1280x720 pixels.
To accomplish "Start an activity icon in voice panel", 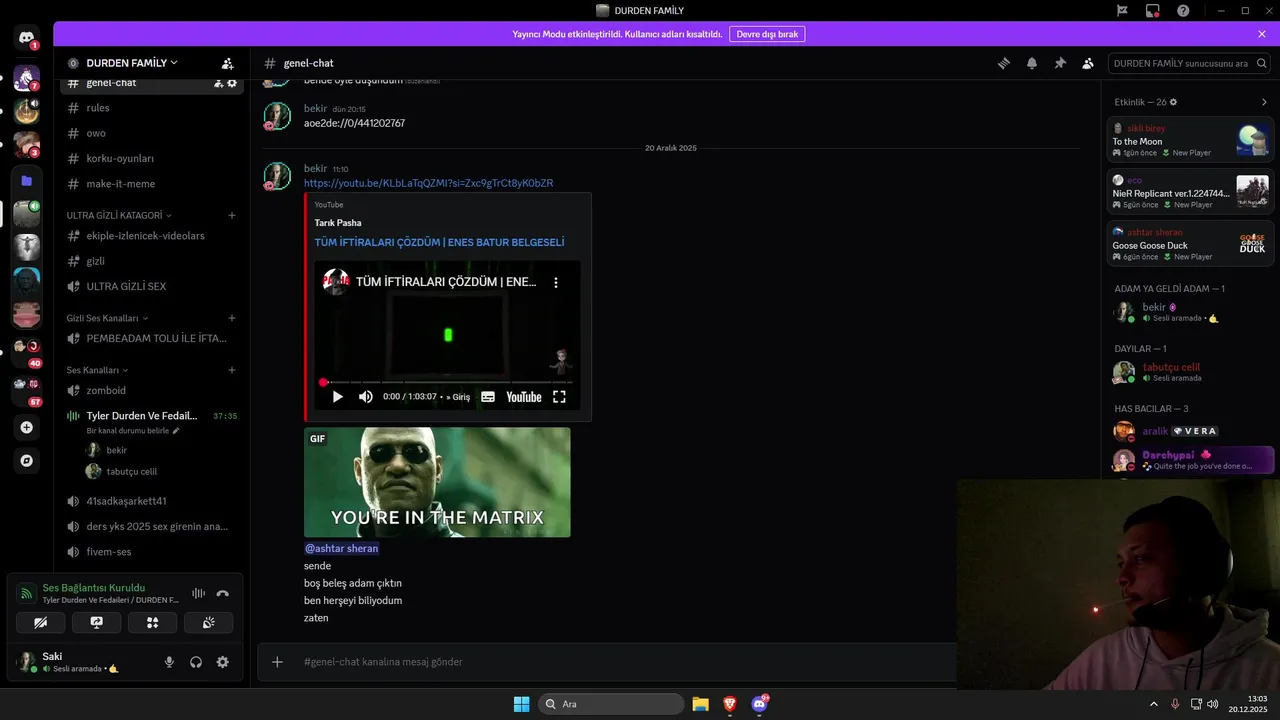I will pyautogui.click(x=153, y=622).
